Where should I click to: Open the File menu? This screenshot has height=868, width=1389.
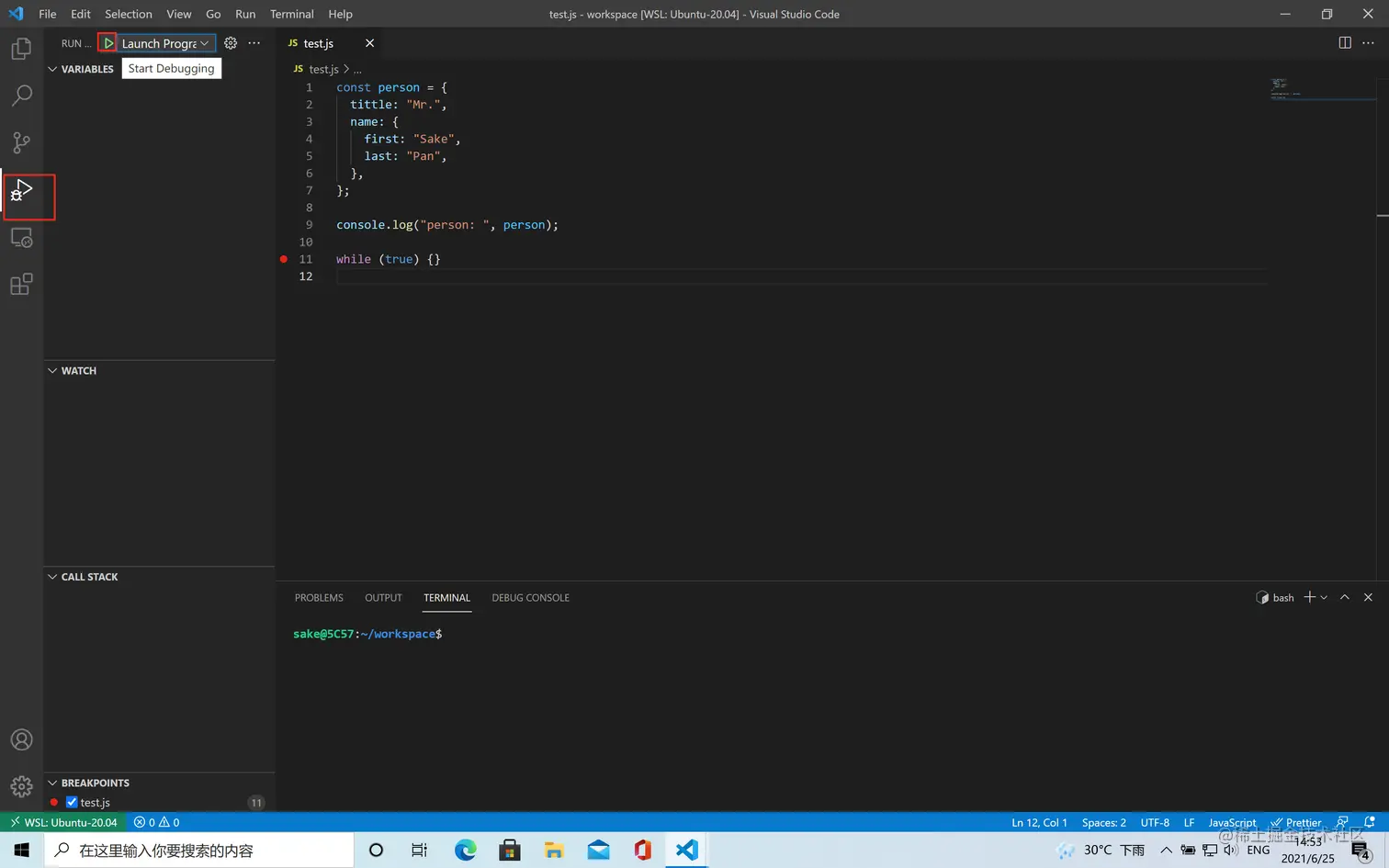(x=48, y=14)
